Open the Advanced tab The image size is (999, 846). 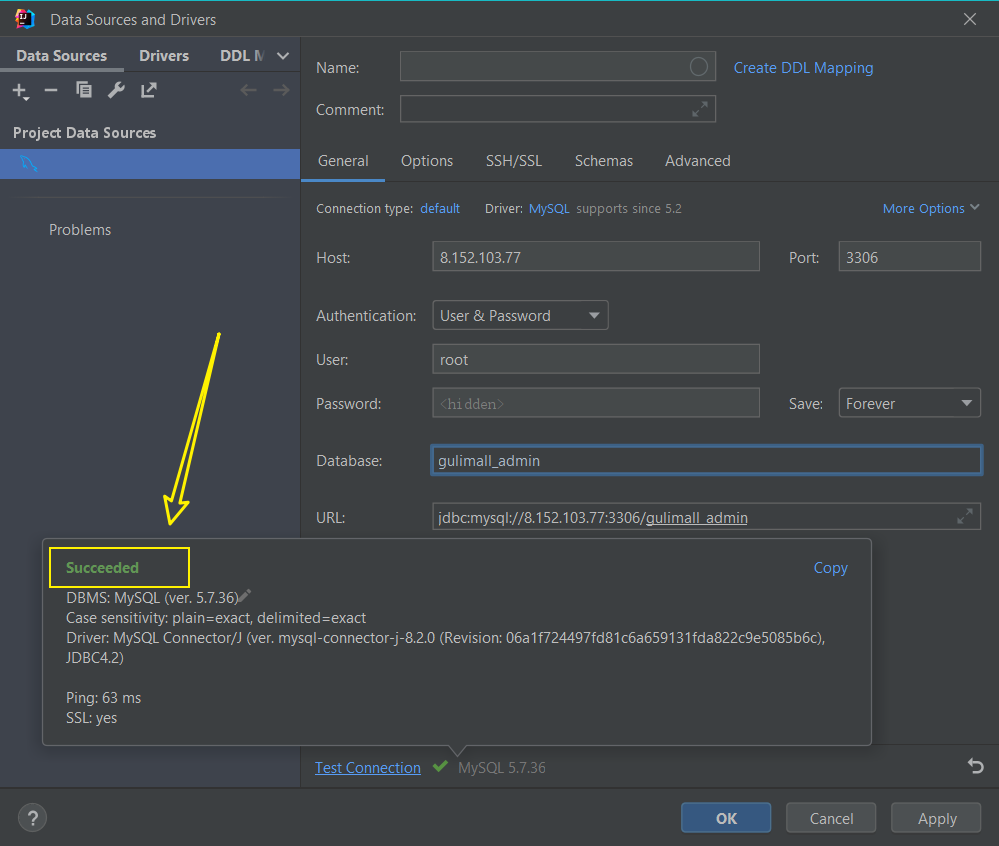(x=698, y=161)
